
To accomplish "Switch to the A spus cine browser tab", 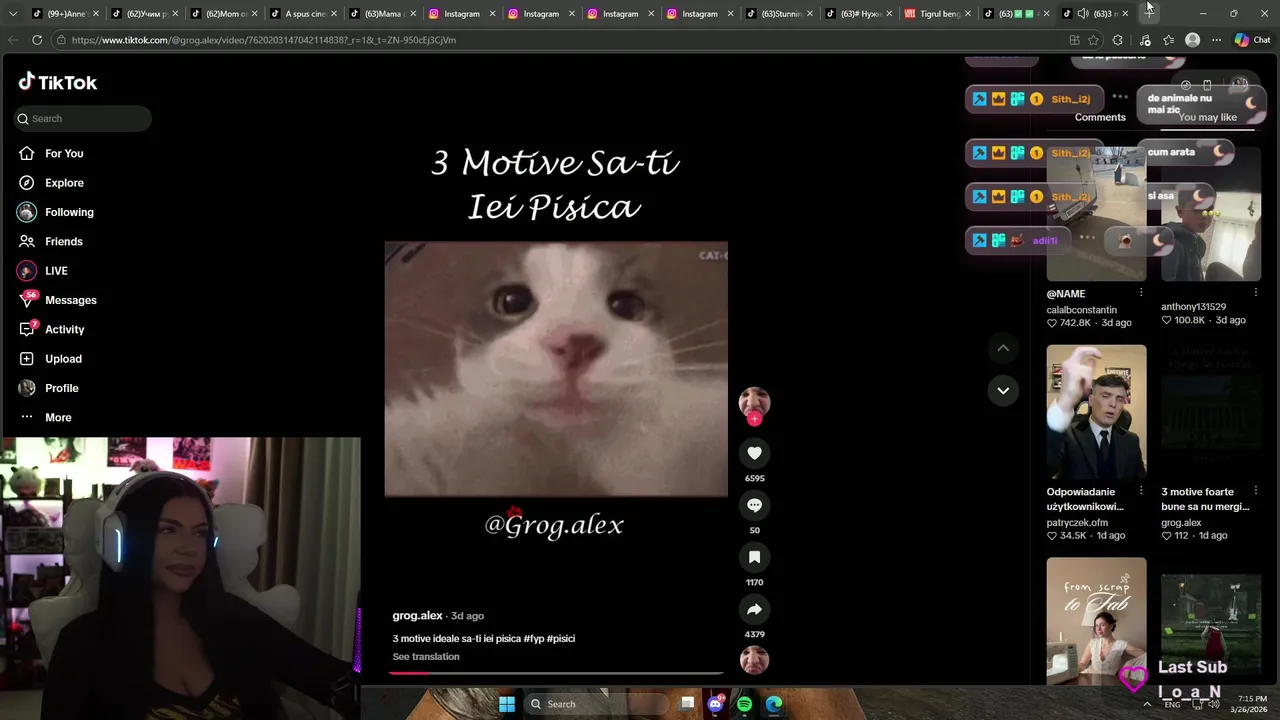I will tap(305, 13).
